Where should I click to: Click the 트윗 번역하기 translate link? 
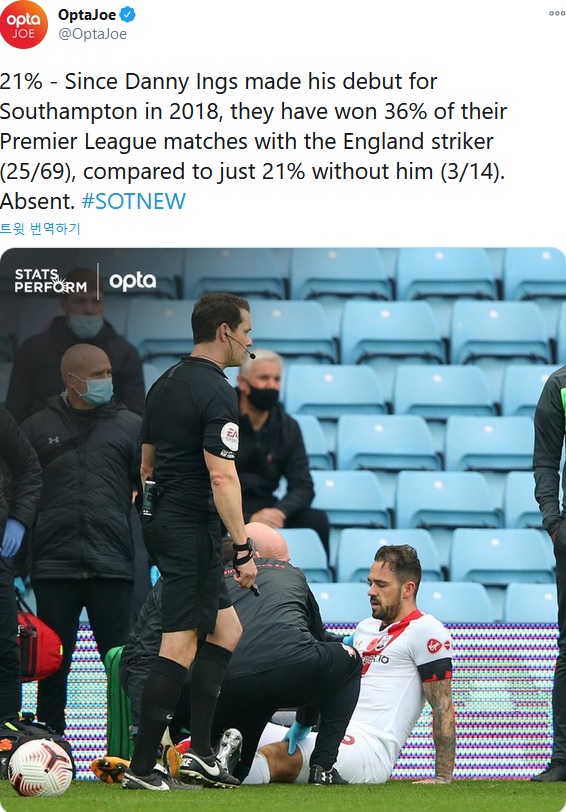tap(40, 228)
